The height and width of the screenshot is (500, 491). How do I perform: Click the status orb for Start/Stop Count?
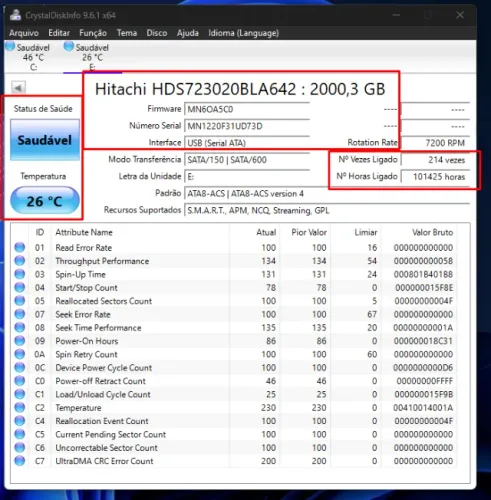(x=20, y=287)
